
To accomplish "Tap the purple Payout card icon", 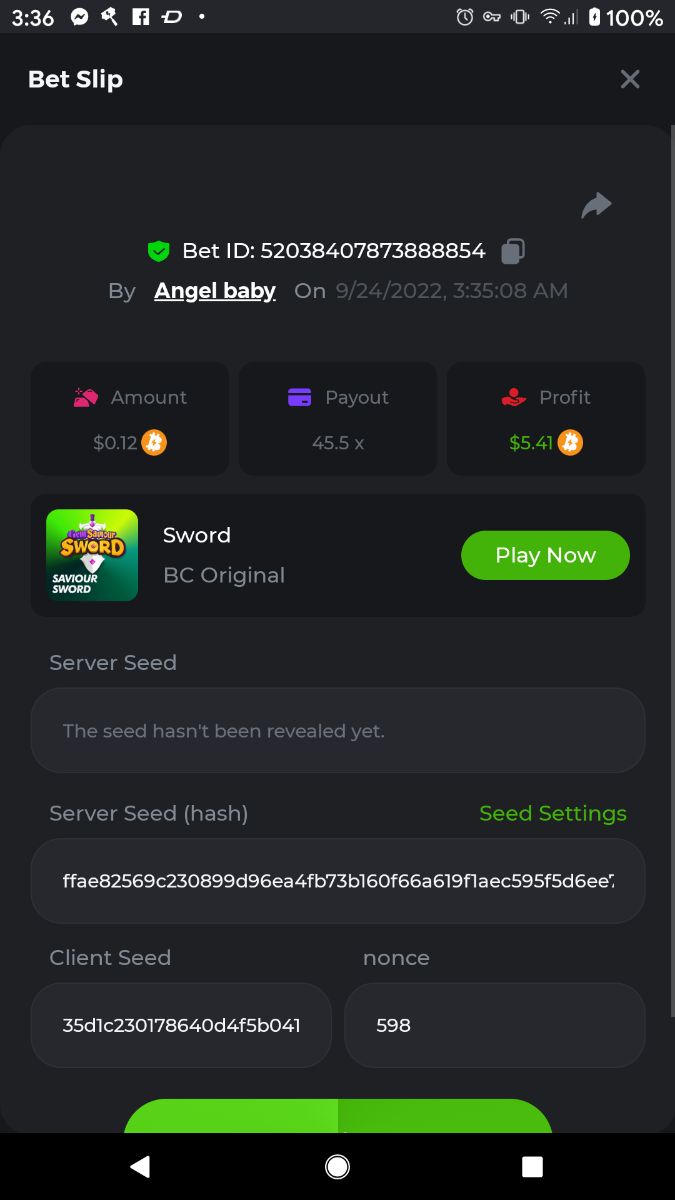I will click(x=299, y=397).
